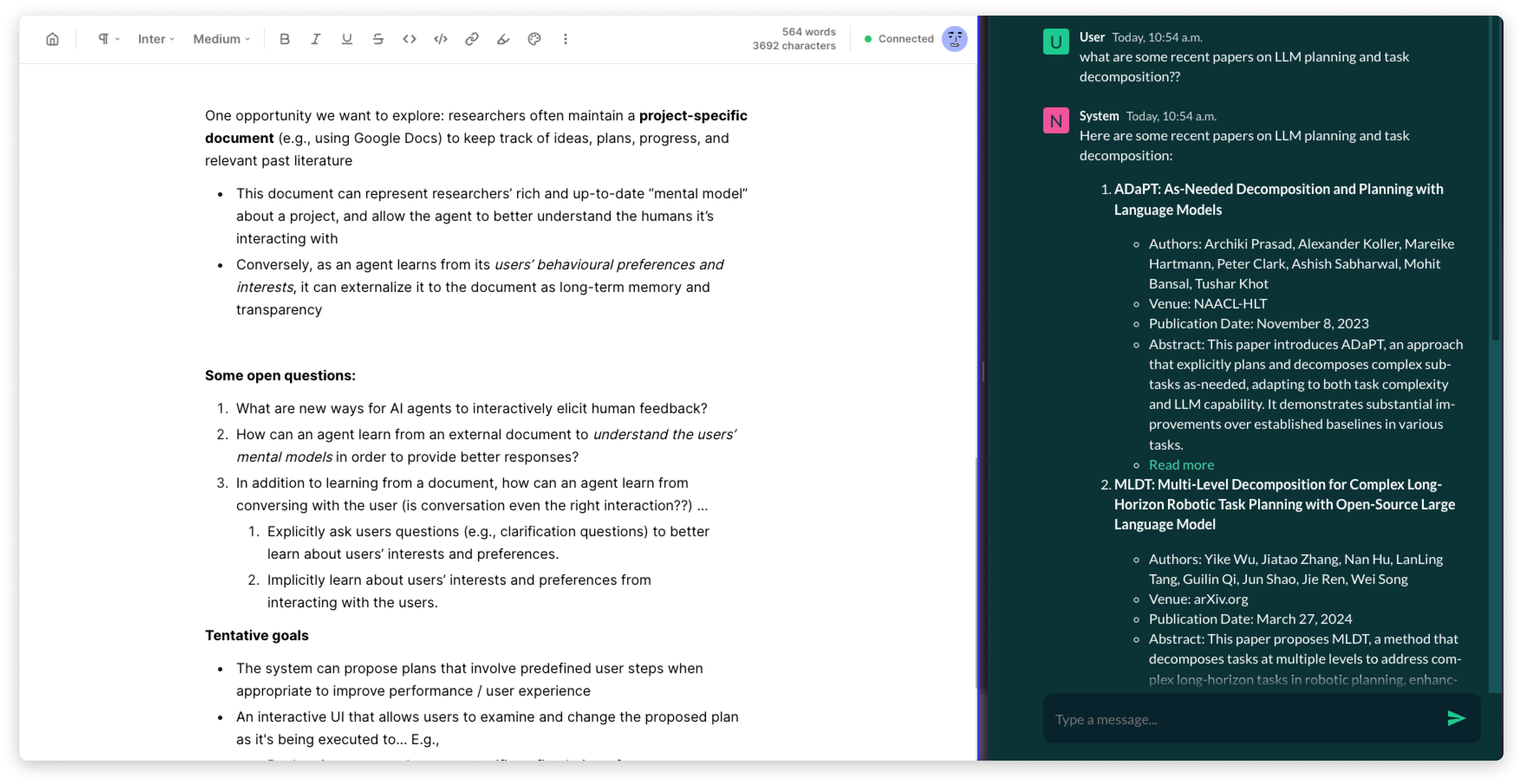
Task: Click the Connected status indicator
Action: pos(899,39)
